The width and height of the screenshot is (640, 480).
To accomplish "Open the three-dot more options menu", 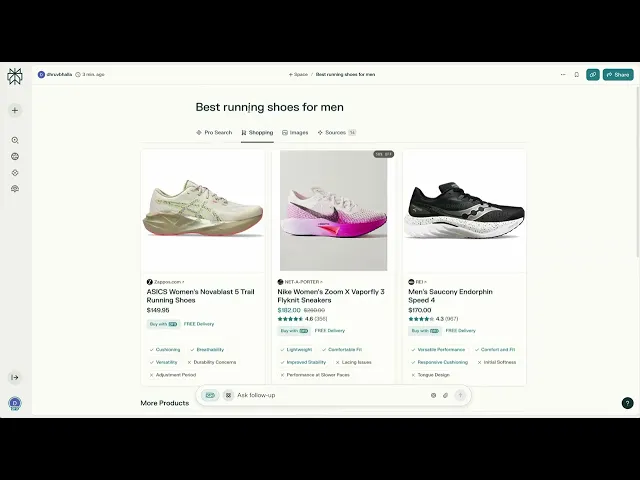I will click(563, 75).
